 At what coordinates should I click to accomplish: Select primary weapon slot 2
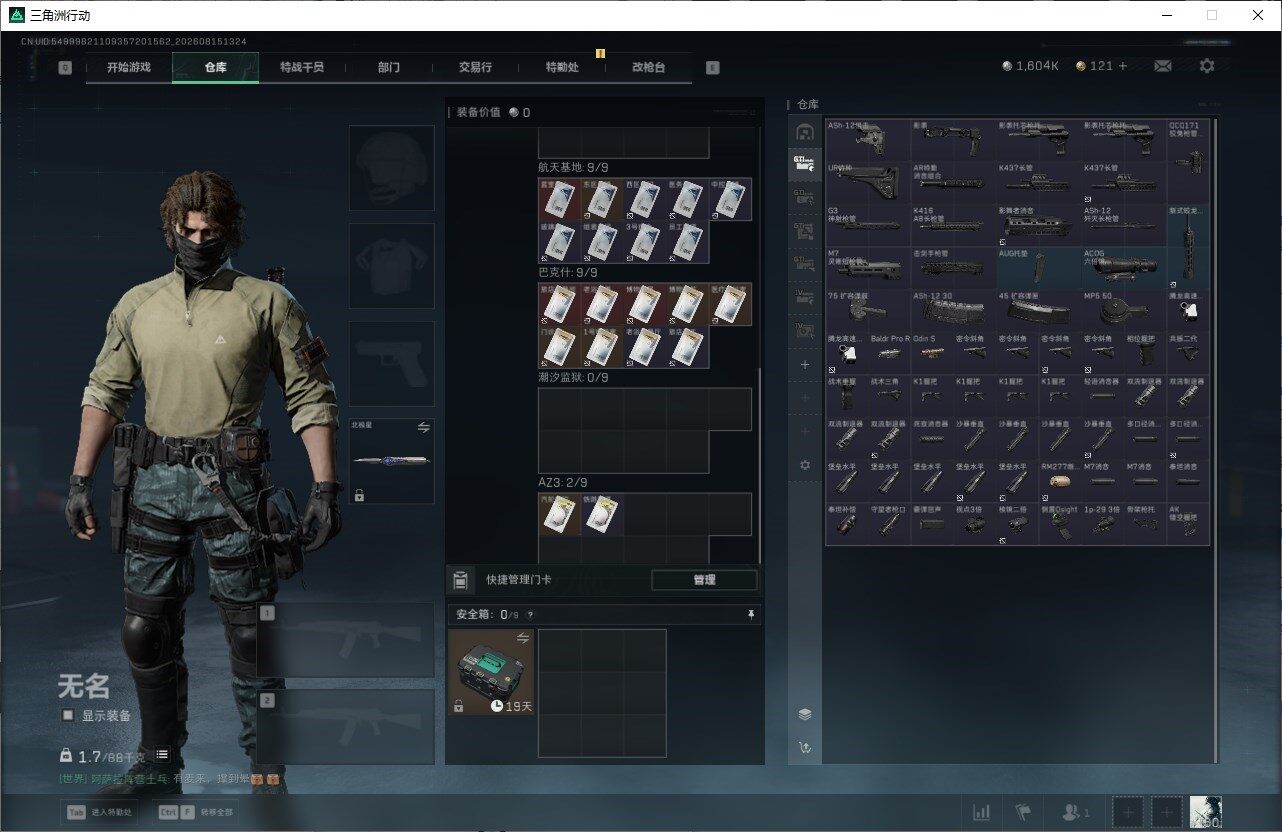tap(346, 727)
